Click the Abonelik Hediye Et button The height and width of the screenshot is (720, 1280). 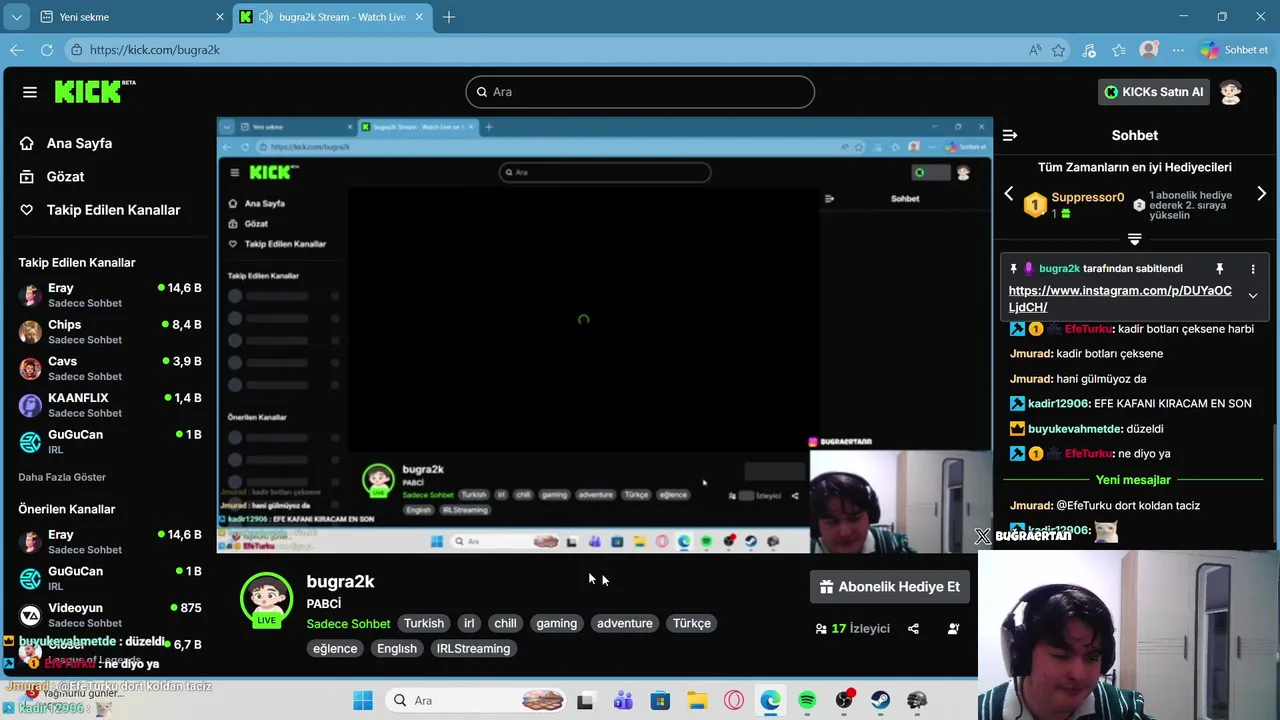click(890, 587)
